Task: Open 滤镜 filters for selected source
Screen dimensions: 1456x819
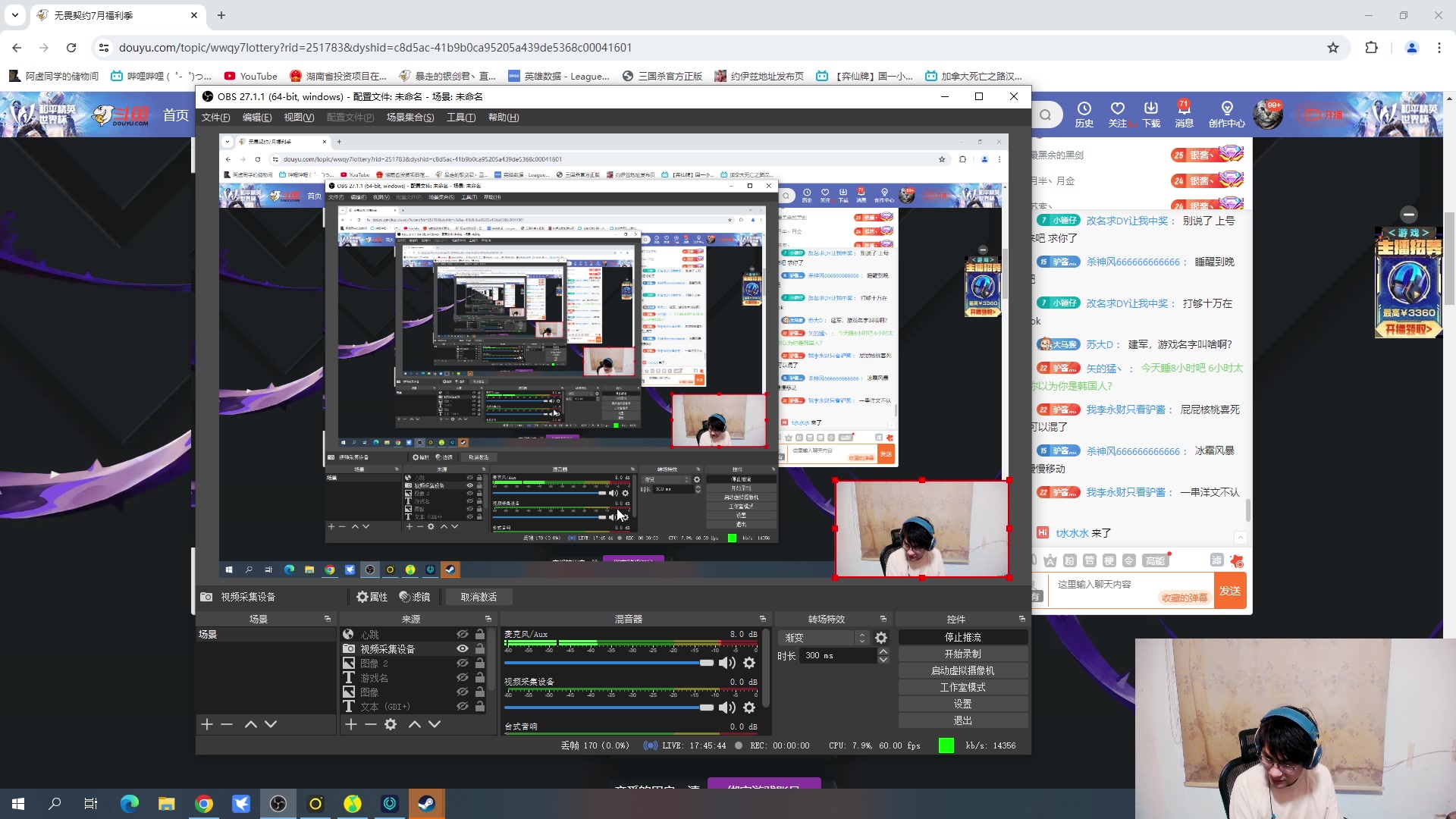Action: pos(415,597)
